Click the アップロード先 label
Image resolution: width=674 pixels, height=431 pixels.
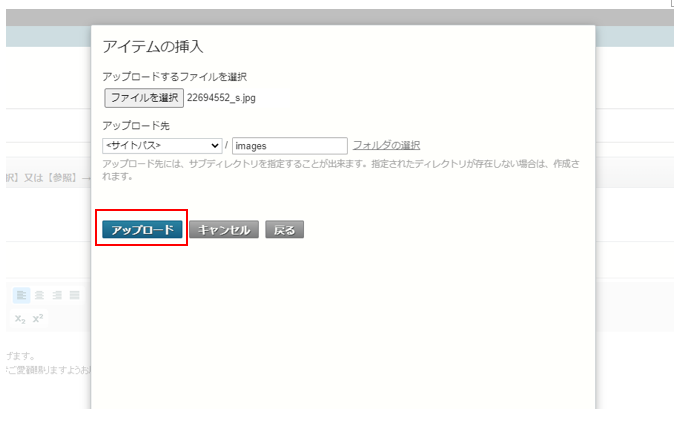[129, 126]
